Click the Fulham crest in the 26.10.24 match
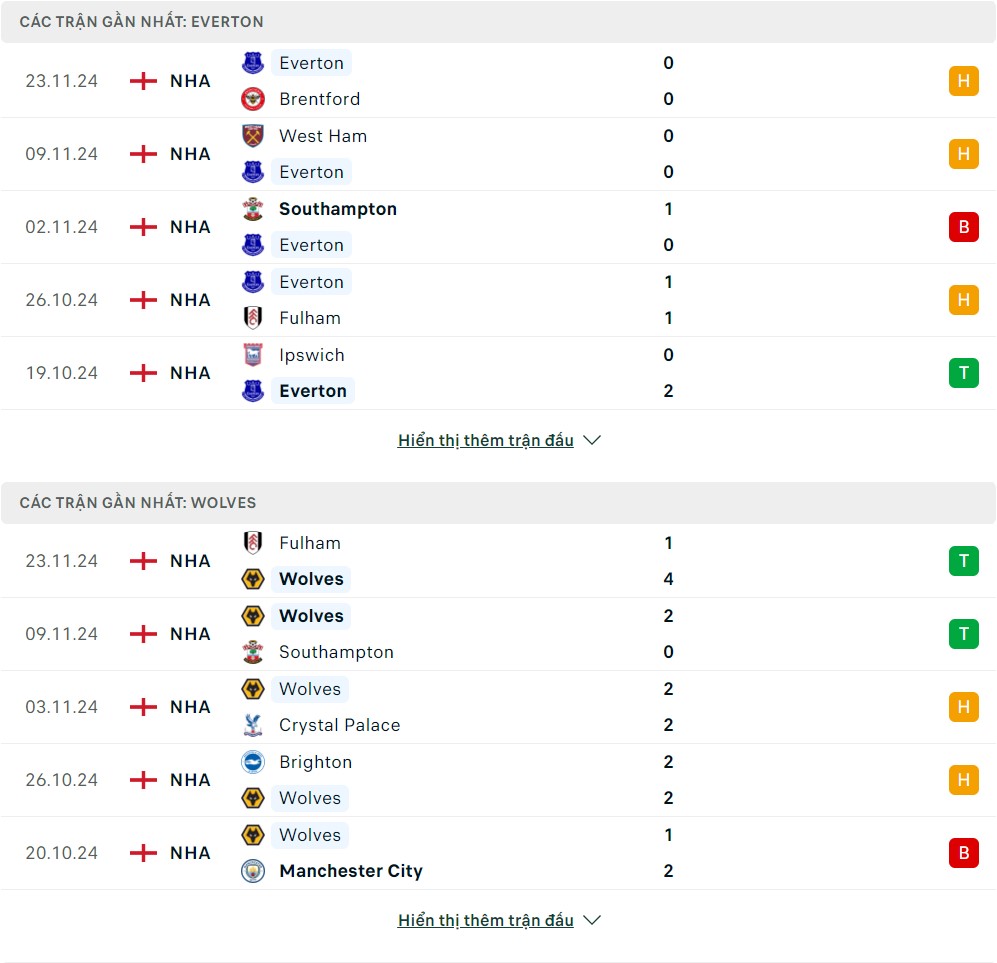This screenshot has width=997, height=963. coord(253,318)
